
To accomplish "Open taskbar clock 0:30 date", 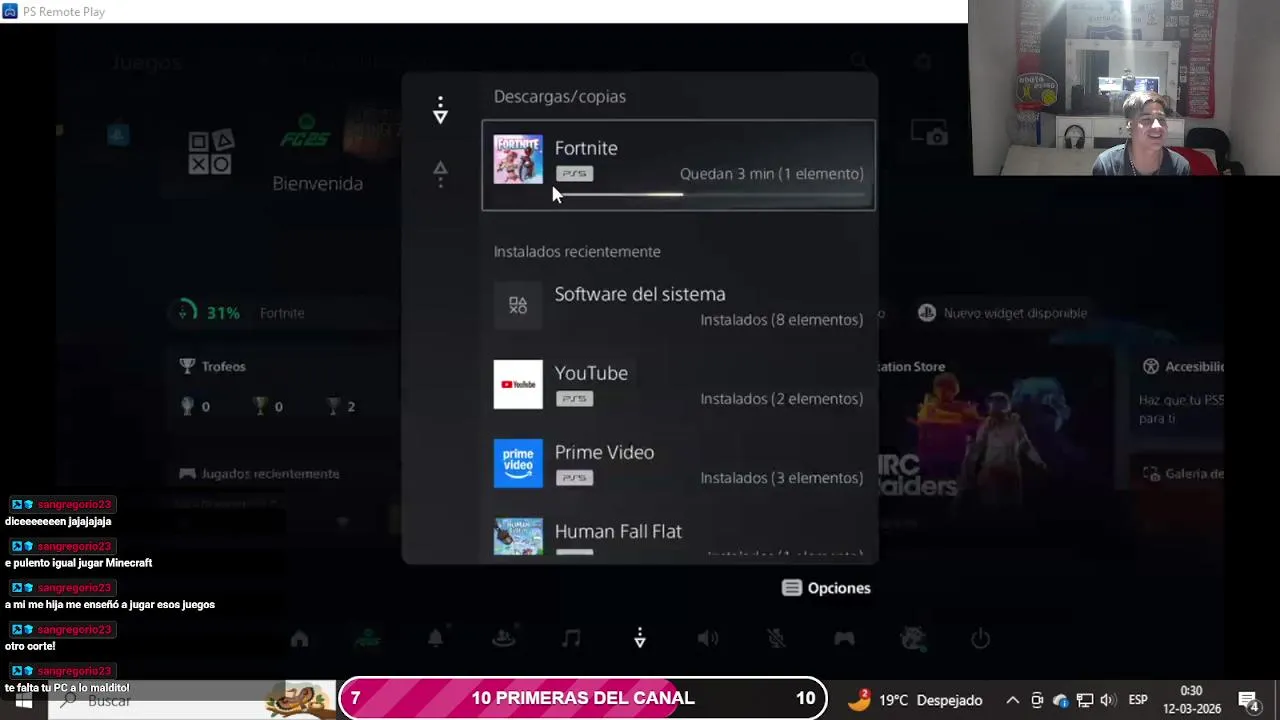I will coord(1191,700).
